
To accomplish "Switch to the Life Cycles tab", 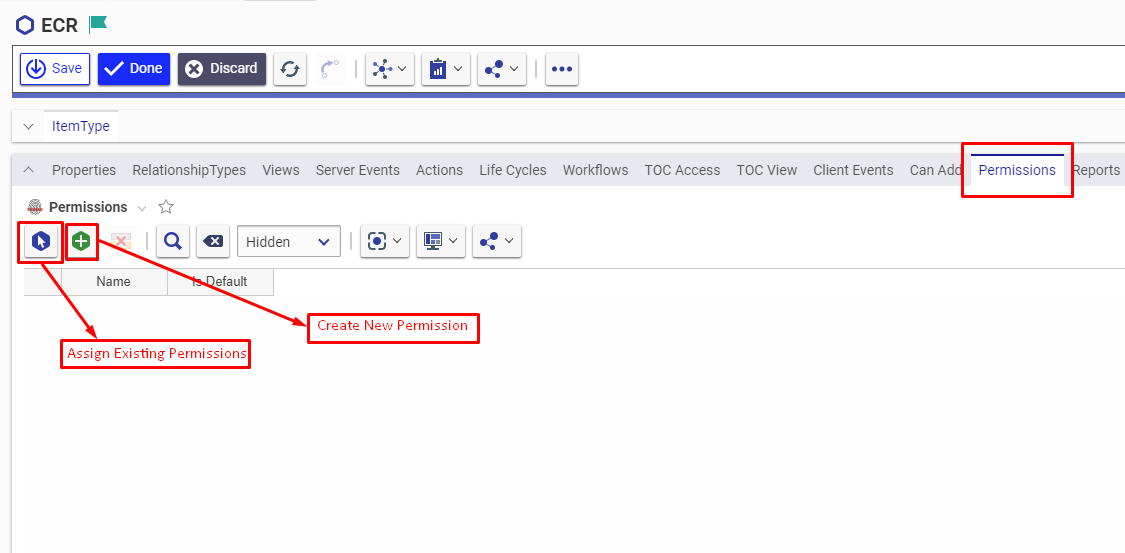I will (x=512, y=170).
